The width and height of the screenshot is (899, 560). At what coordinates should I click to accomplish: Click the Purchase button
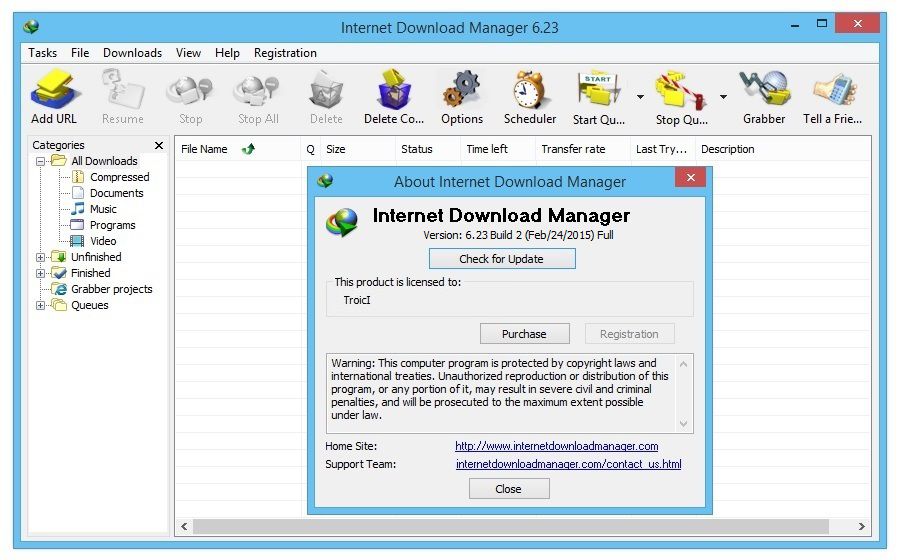tap(524, 334)
